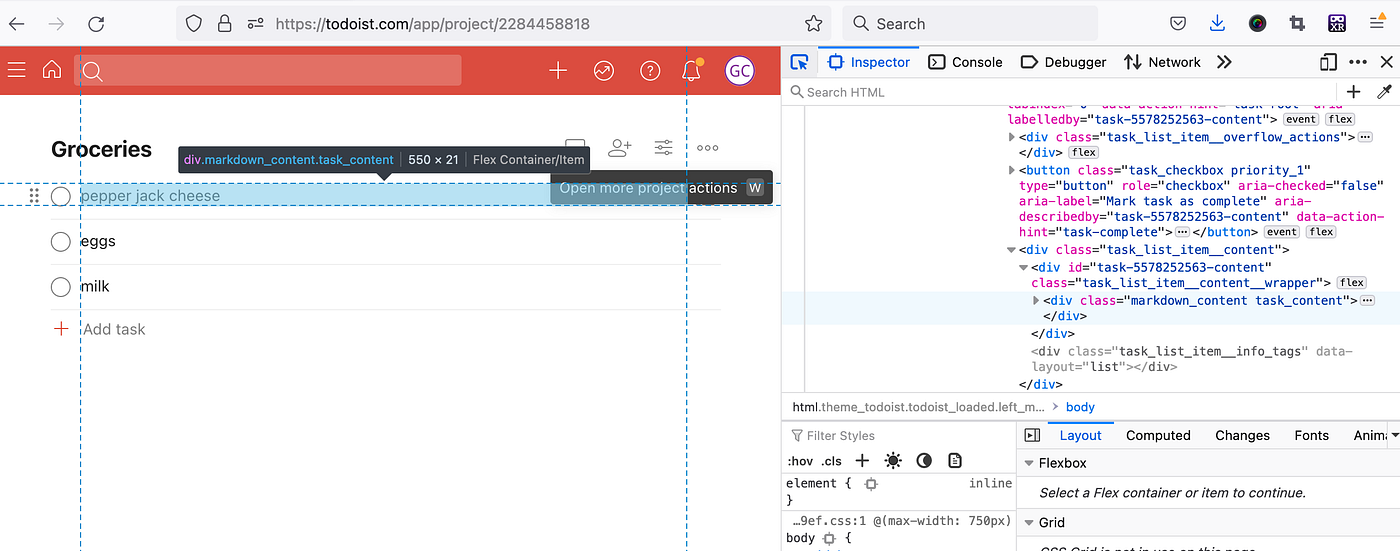Toggle the .cls classes panel
The image size is (1400, 551).
832,461
